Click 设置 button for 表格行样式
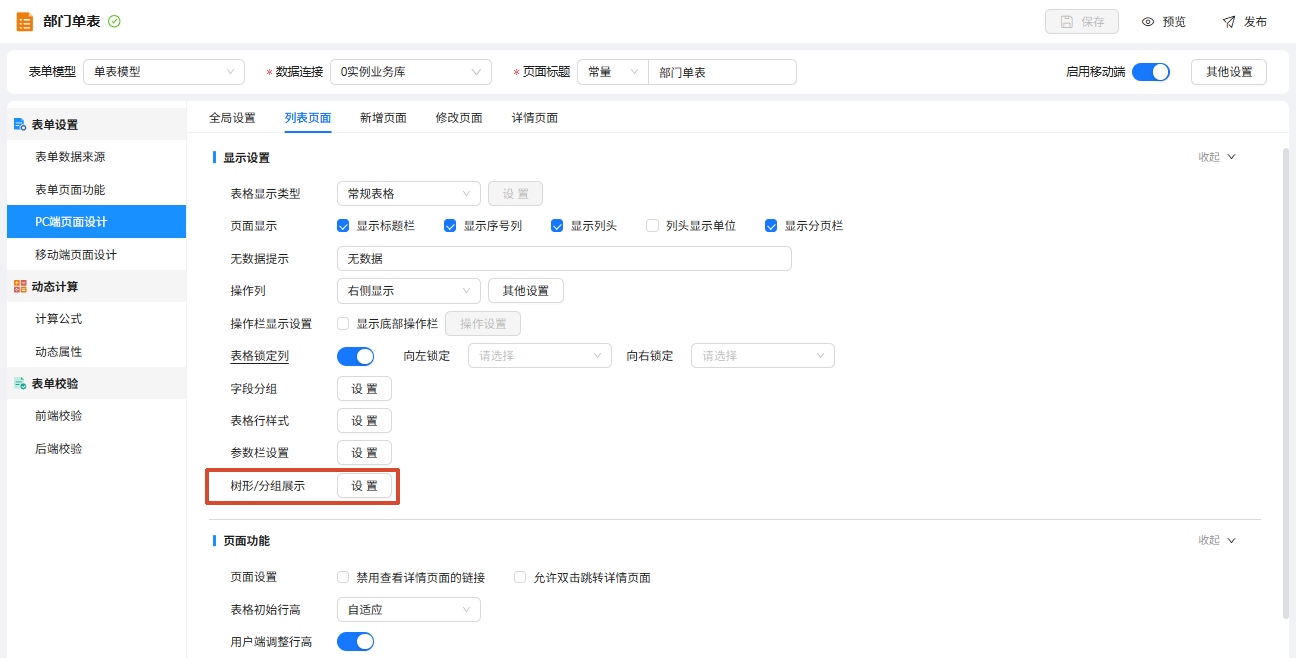The width and height of the screenshot is (1296, 658). [364, 421]
